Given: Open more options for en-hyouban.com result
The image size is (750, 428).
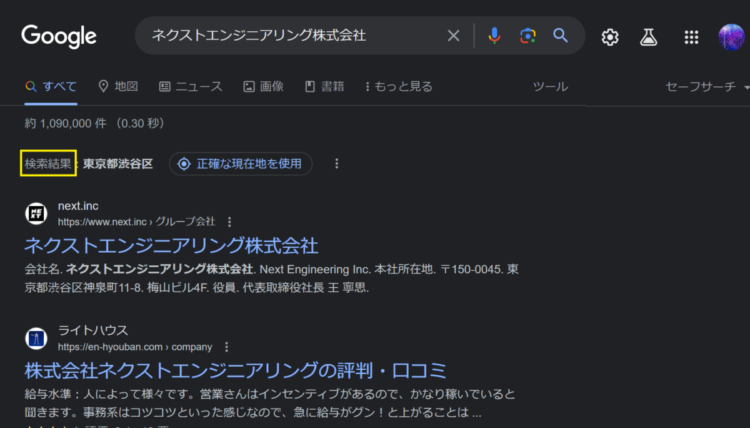Looking at the screenshot, I should tap(227, 347).
